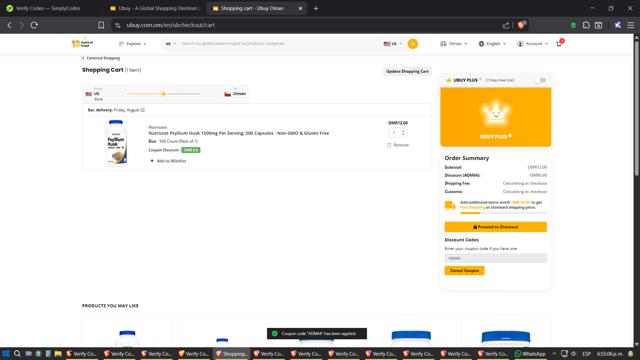Switch to the Shopping taskbar window
Image resolution: width=640 pixels, height=360 pixels.
click(x=231, y=353)
